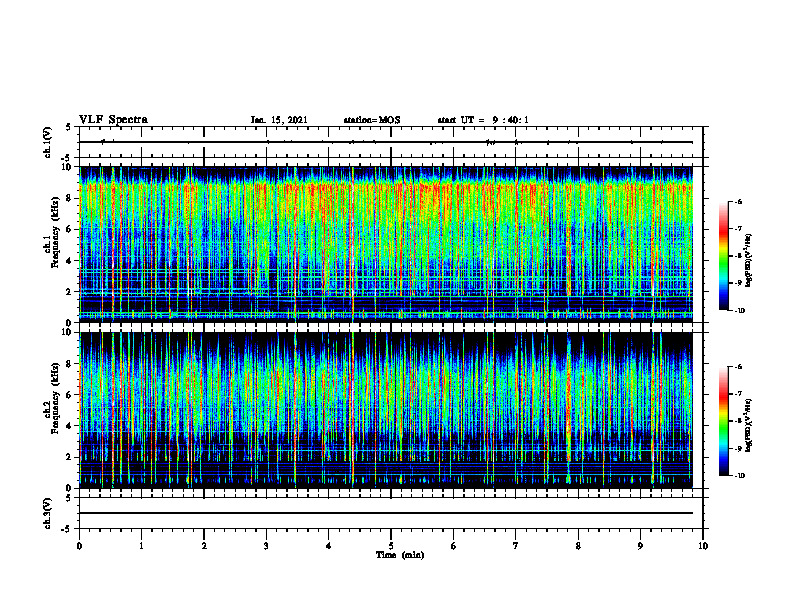792x612 pixels.
Task: Click the "station=MOS" header label
Action: tap(372, 120)
